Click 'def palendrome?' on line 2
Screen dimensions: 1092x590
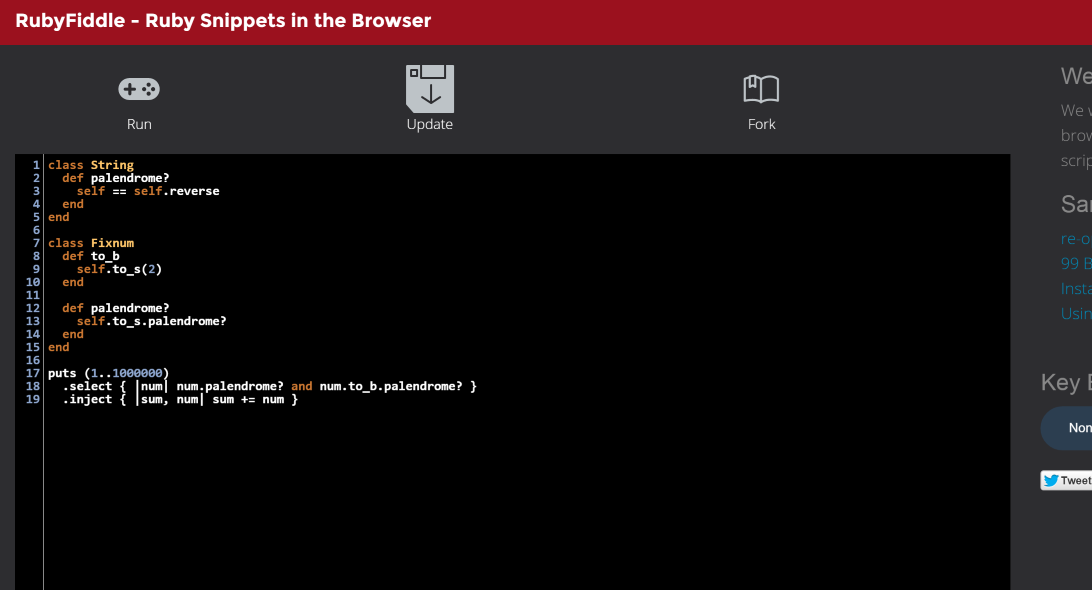116,178
